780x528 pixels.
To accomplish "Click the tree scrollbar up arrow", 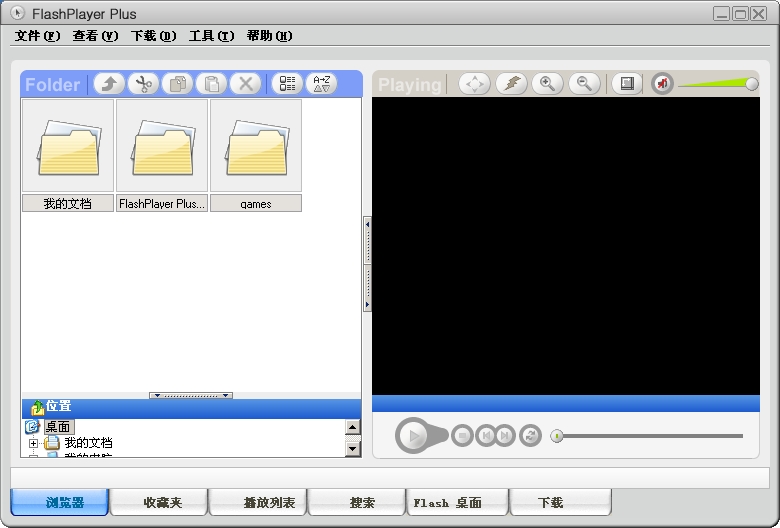I will [353, 427].
